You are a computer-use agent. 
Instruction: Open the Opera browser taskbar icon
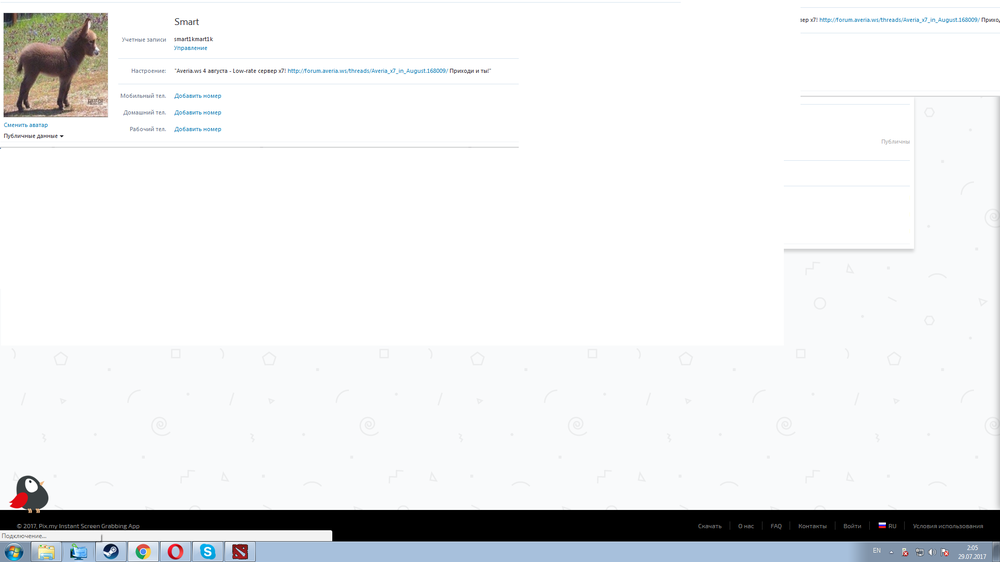pos(175,552)
